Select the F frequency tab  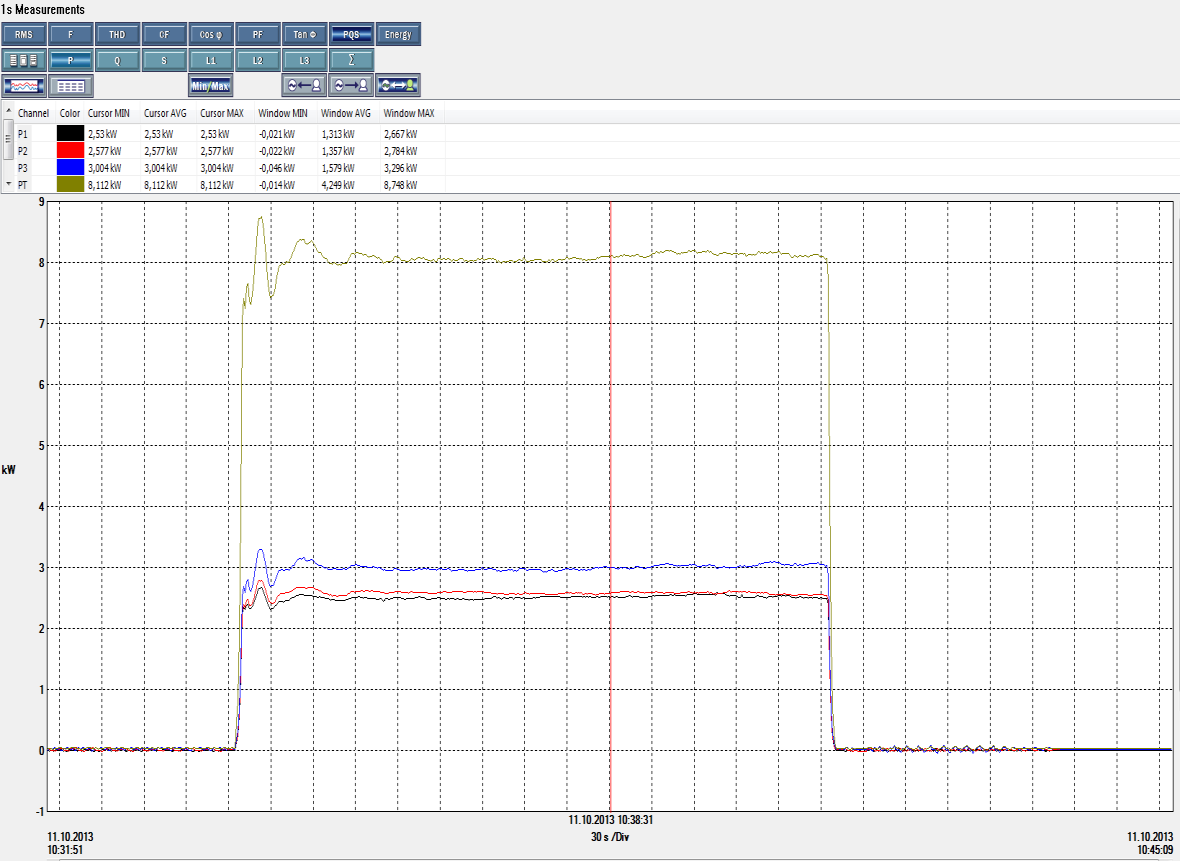click(x=71, y=35)
